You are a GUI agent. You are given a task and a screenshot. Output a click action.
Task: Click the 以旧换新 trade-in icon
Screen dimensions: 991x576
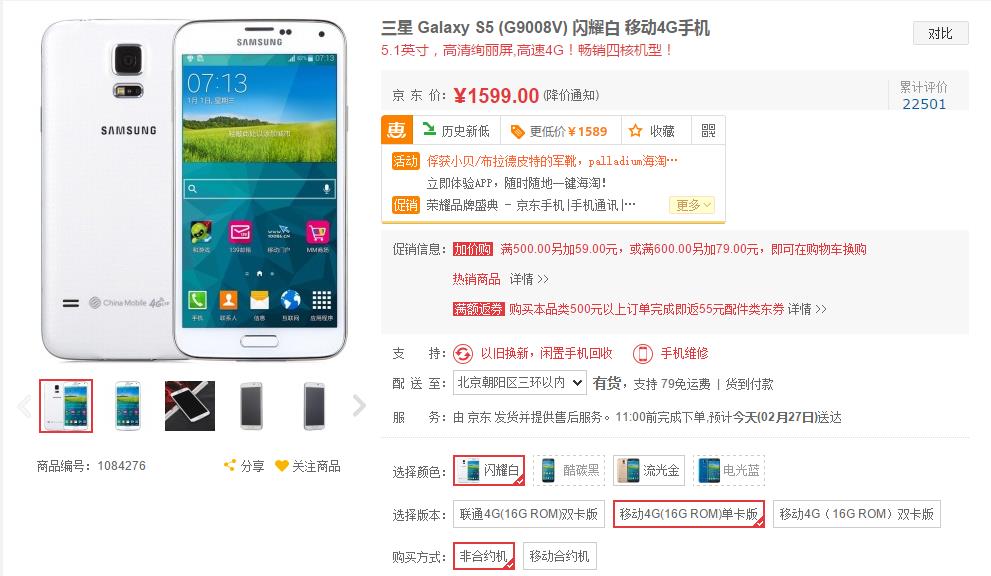click(x=463, y=353)
